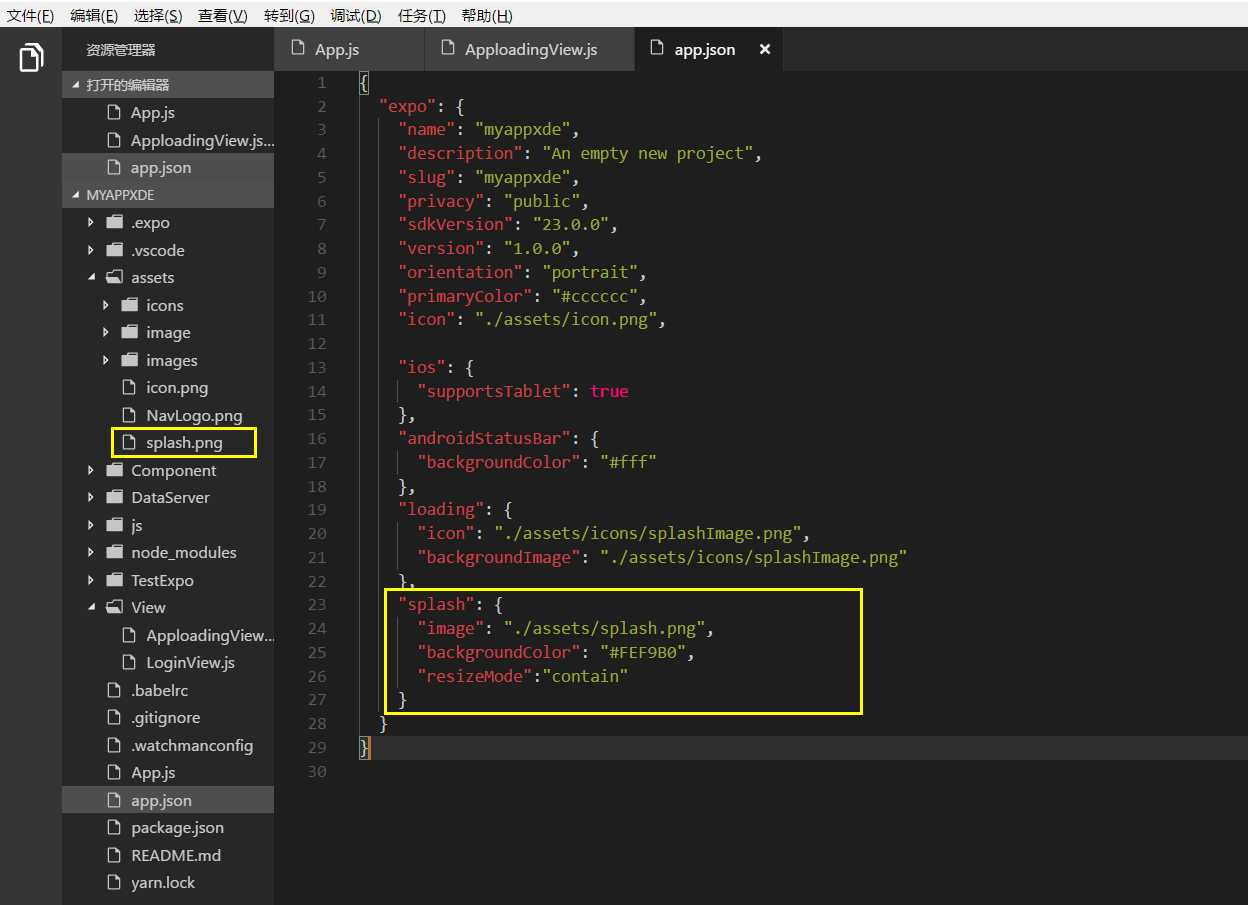Click the file icon on ApploadingView.js tab
The image size is (1248, 905).
(446, 48)
